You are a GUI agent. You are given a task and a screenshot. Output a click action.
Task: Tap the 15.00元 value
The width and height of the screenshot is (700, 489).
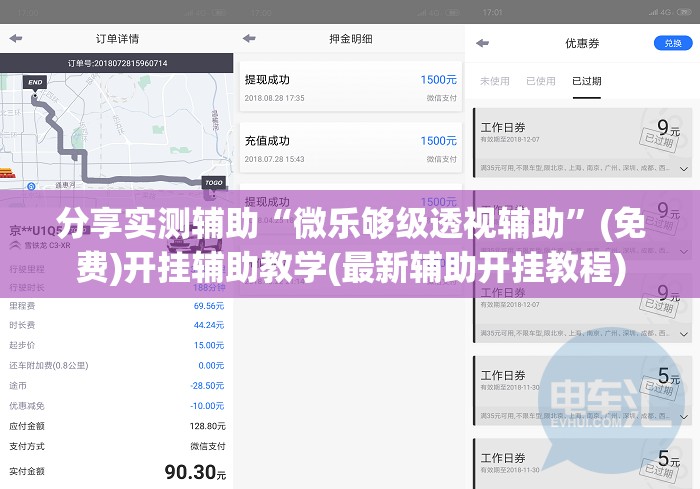coord(209,345)
